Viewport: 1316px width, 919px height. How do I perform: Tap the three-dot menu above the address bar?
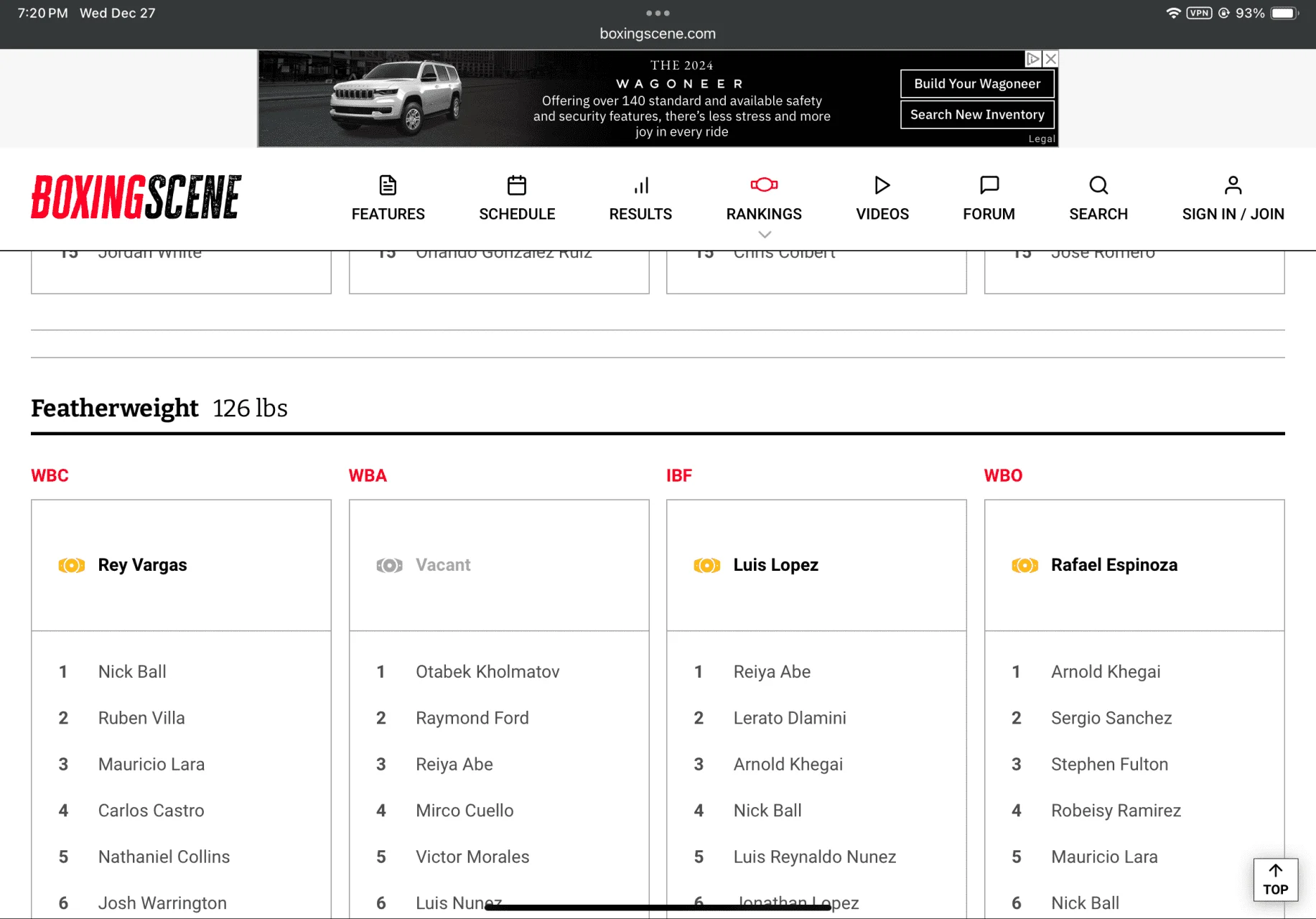pos(658,13)
